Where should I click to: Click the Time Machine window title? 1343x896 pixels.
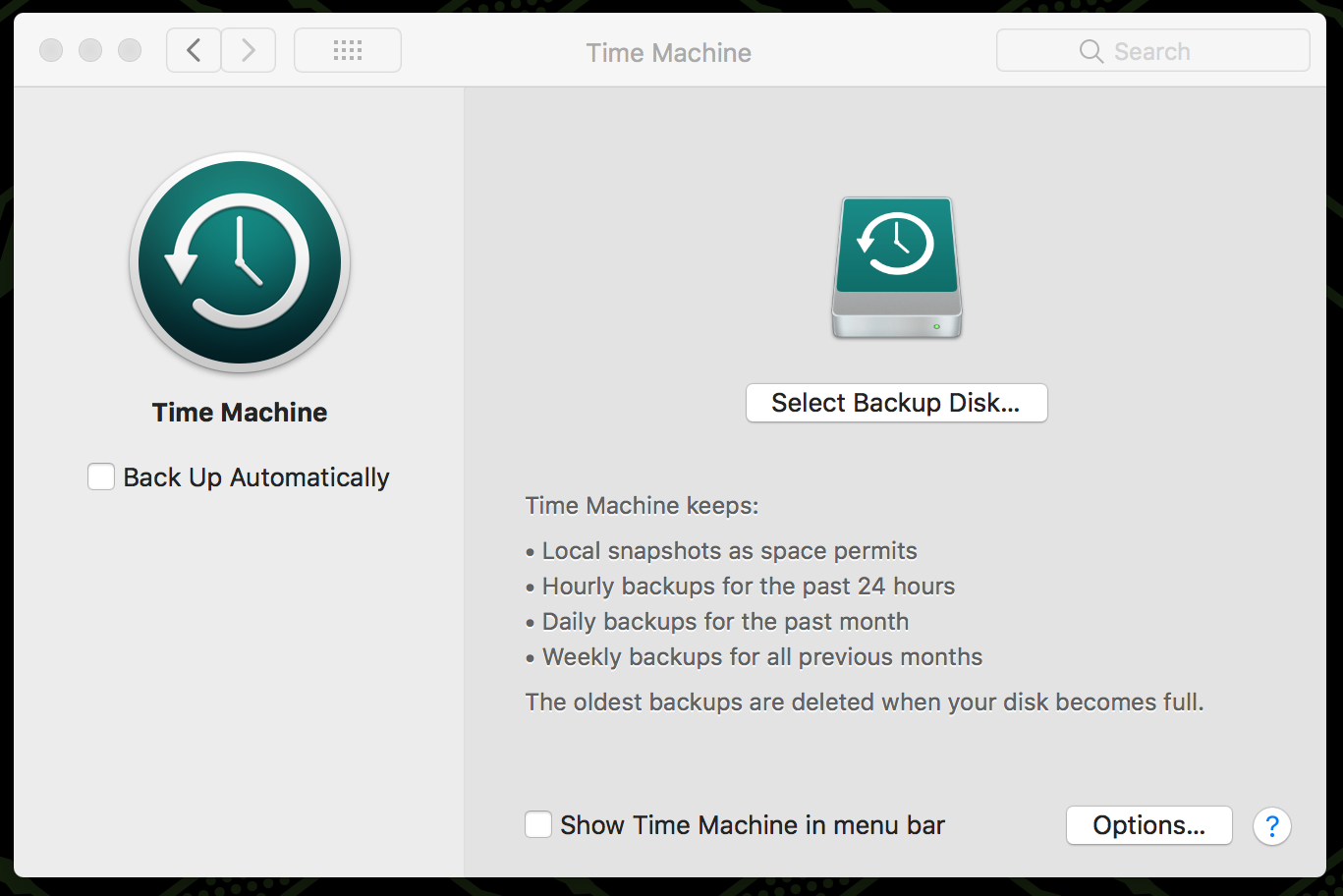pyautogui.click(x=669, y=53)
